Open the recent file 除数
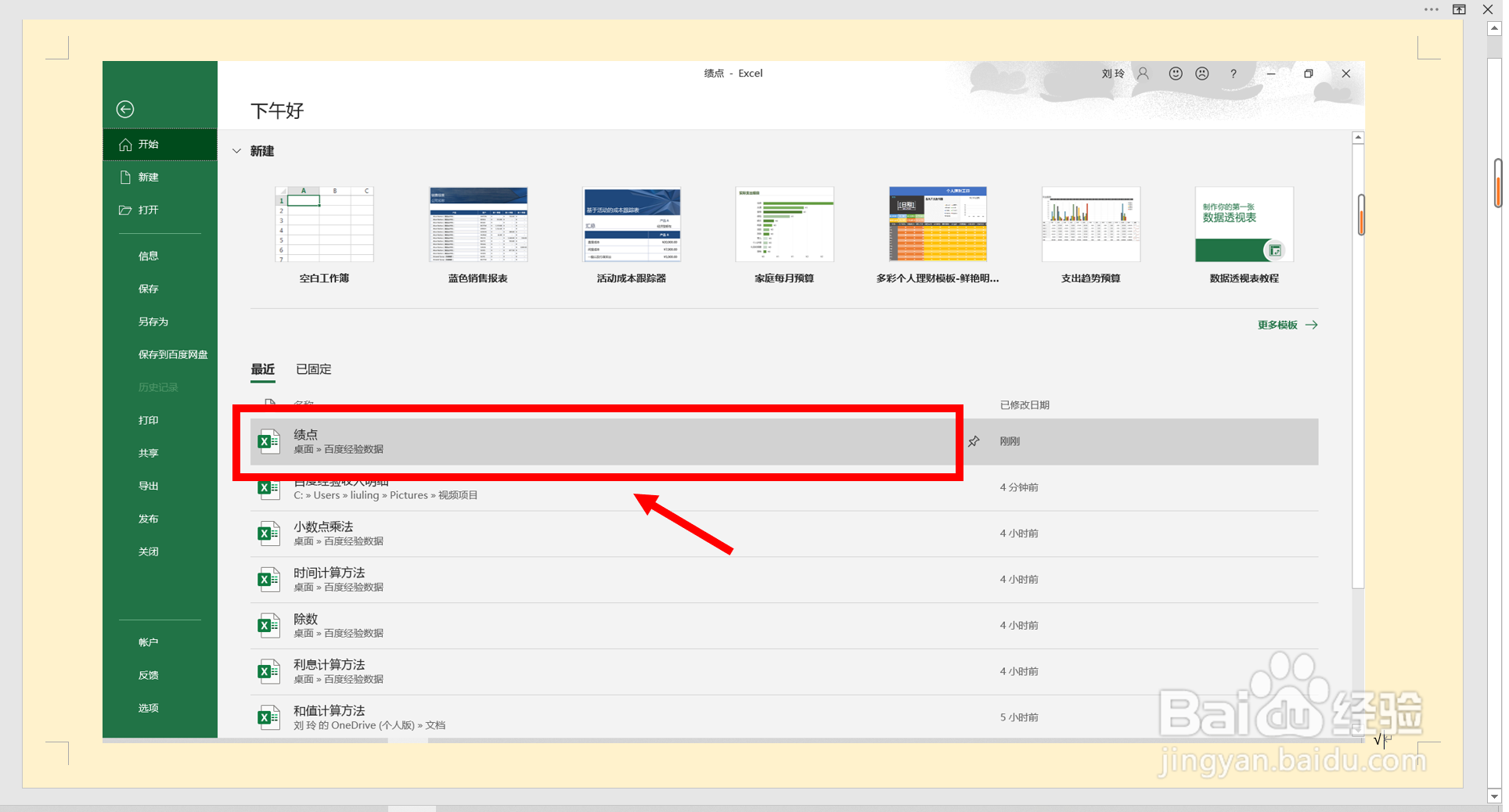 click(x=784, y=627)
